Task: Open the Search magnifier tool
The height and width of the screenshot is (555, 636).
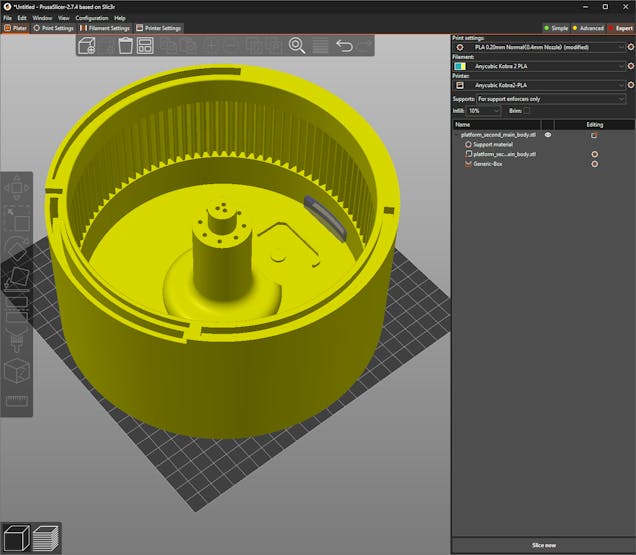Action: pyautogui.click(x=297, y=46)
